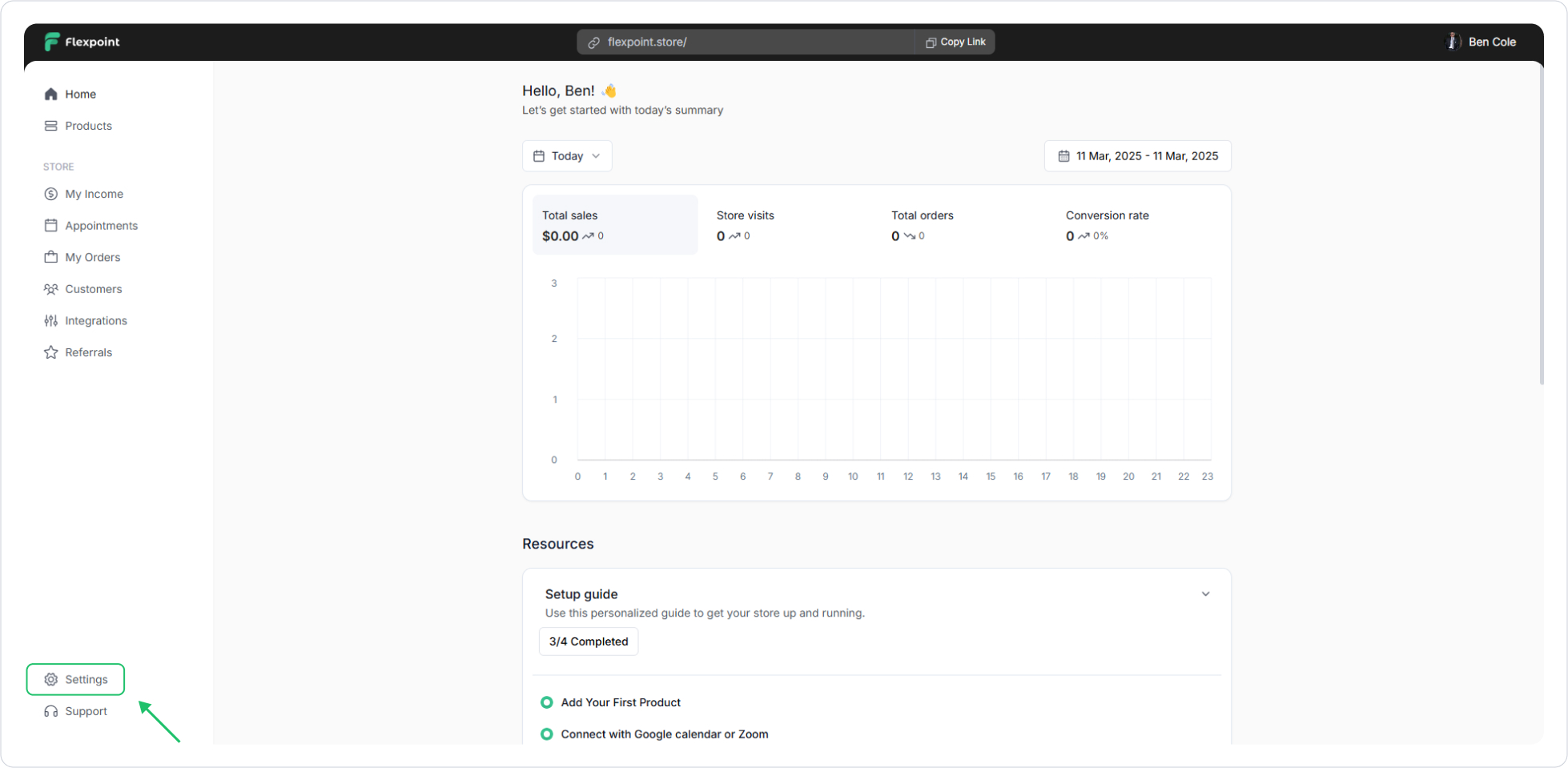Click the link chain icon in URL bar
Image resolution: width=1568 pixels, height=768 pixels.
[x=594, y=42]
